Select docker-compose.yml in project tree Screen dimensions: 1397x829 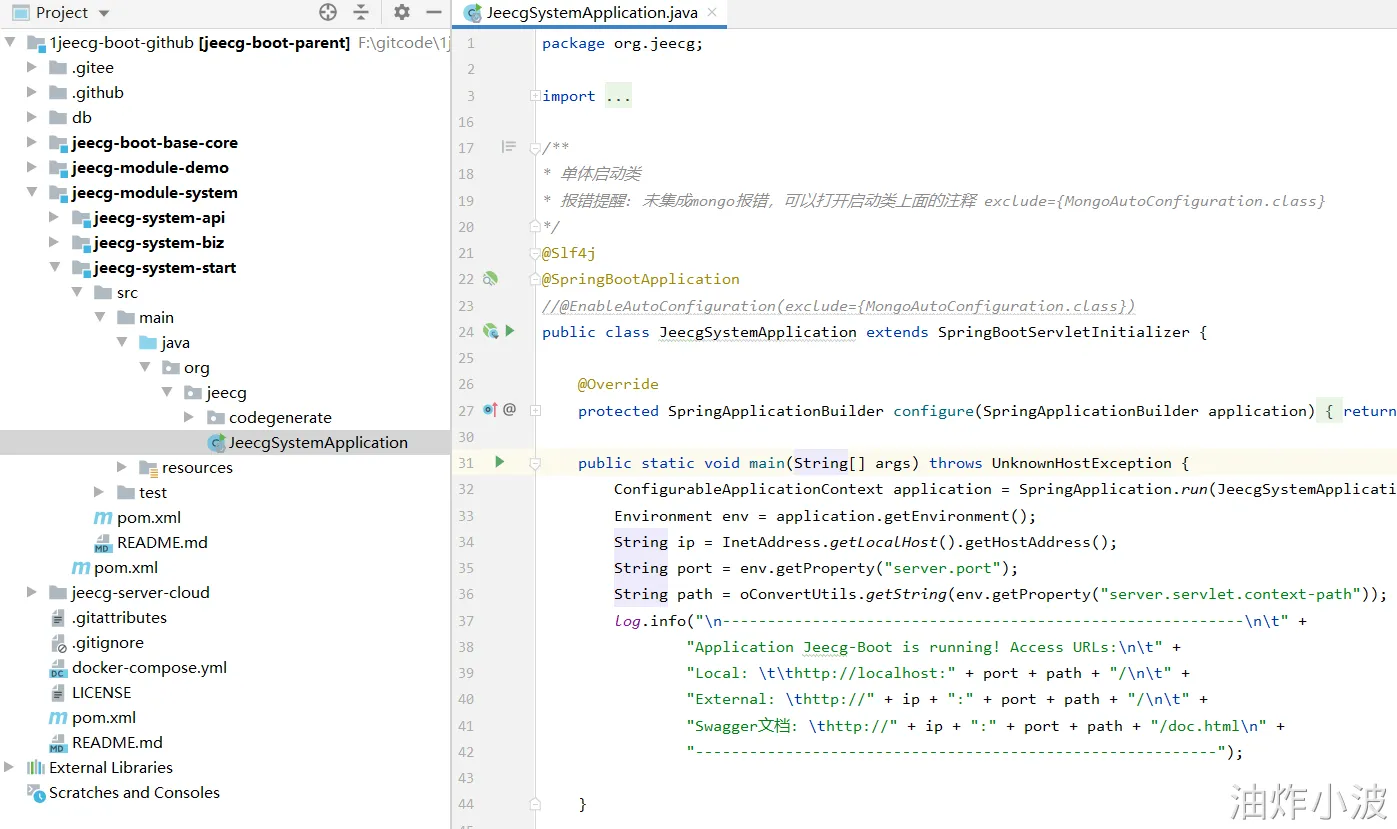coord(149,667)
